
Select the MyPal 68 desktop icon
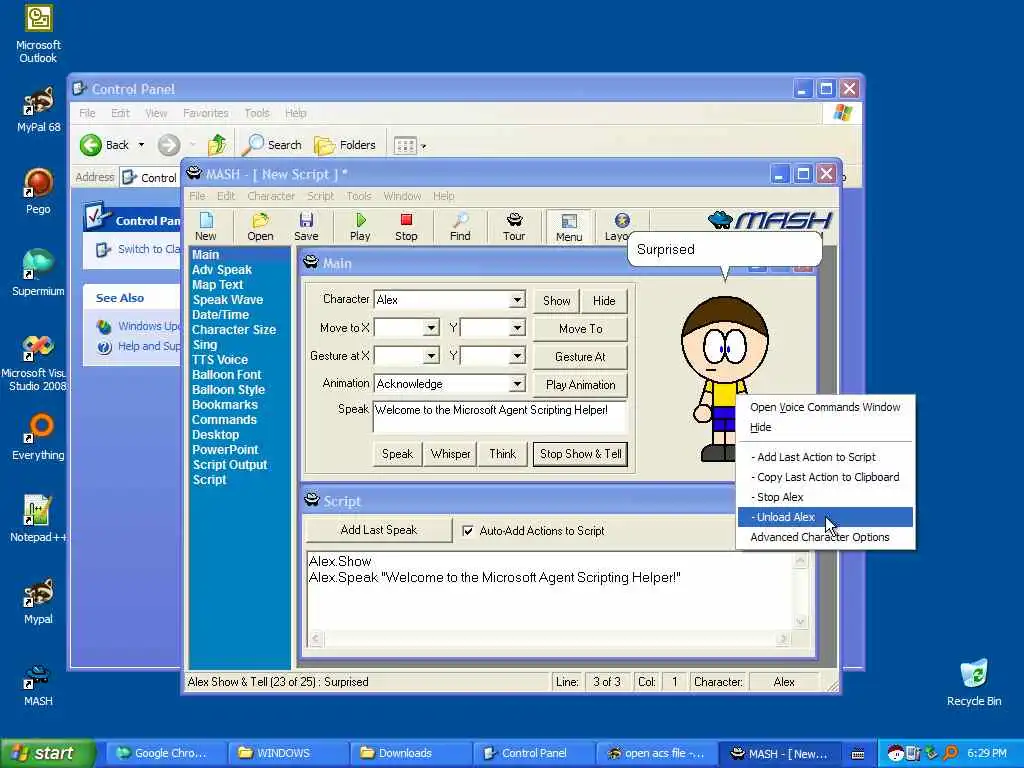(x=38, y=110)
